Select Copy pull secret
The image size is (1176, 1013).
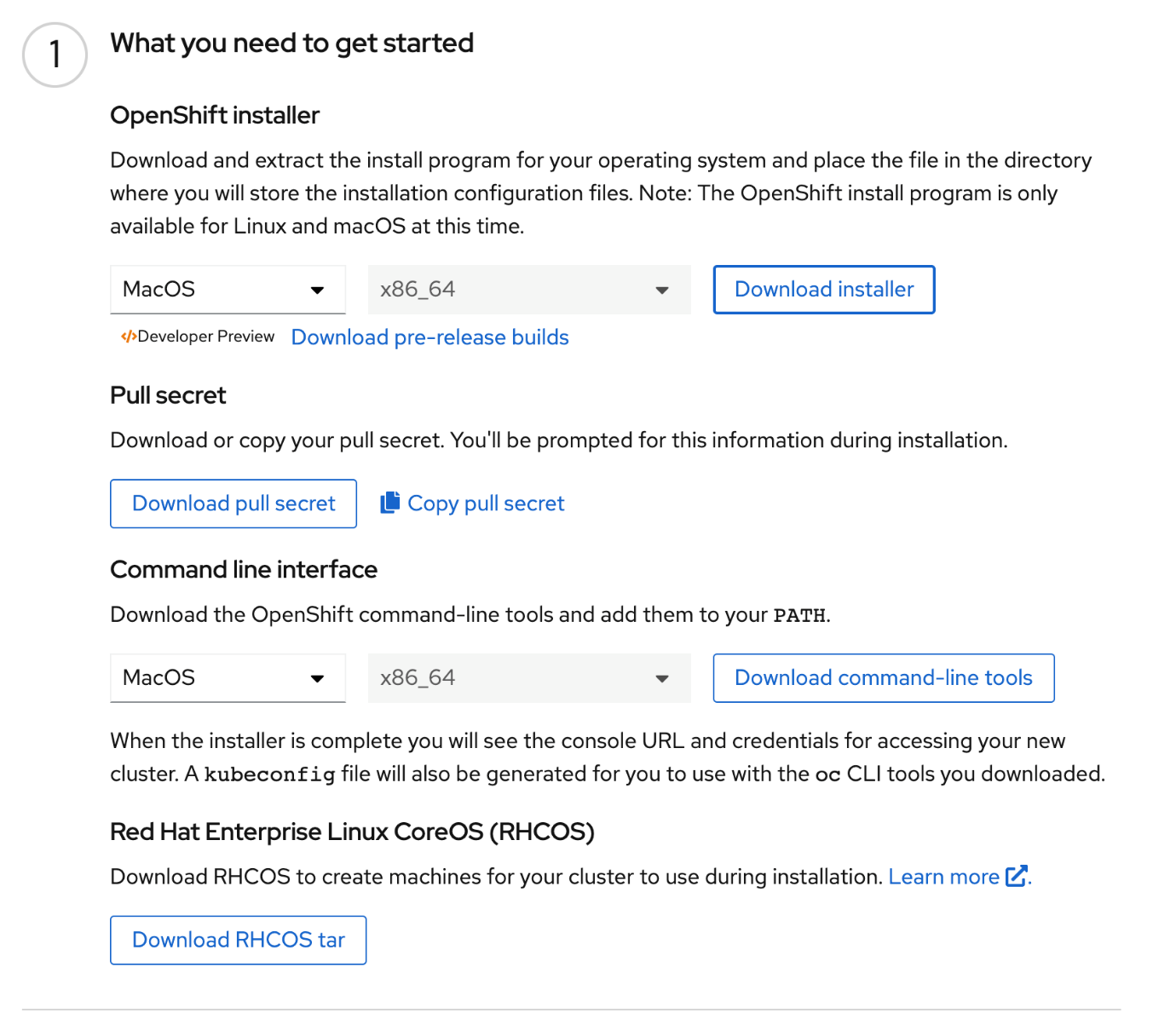point(486,503)
